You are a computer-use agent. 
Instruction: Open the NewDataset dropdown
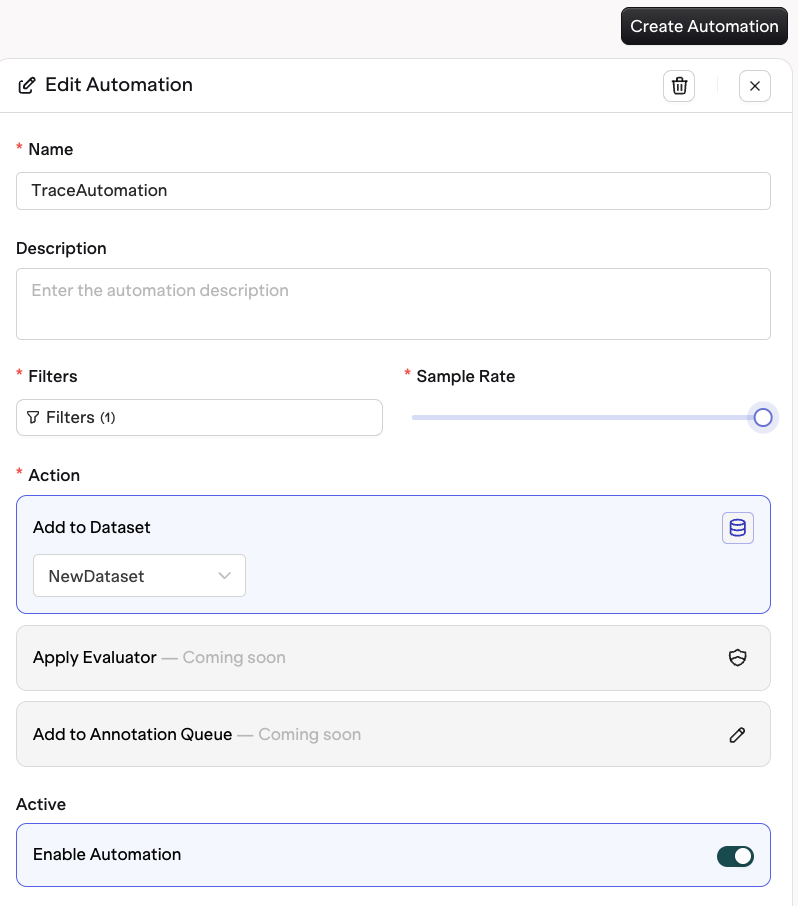click(x=139, y=575)
